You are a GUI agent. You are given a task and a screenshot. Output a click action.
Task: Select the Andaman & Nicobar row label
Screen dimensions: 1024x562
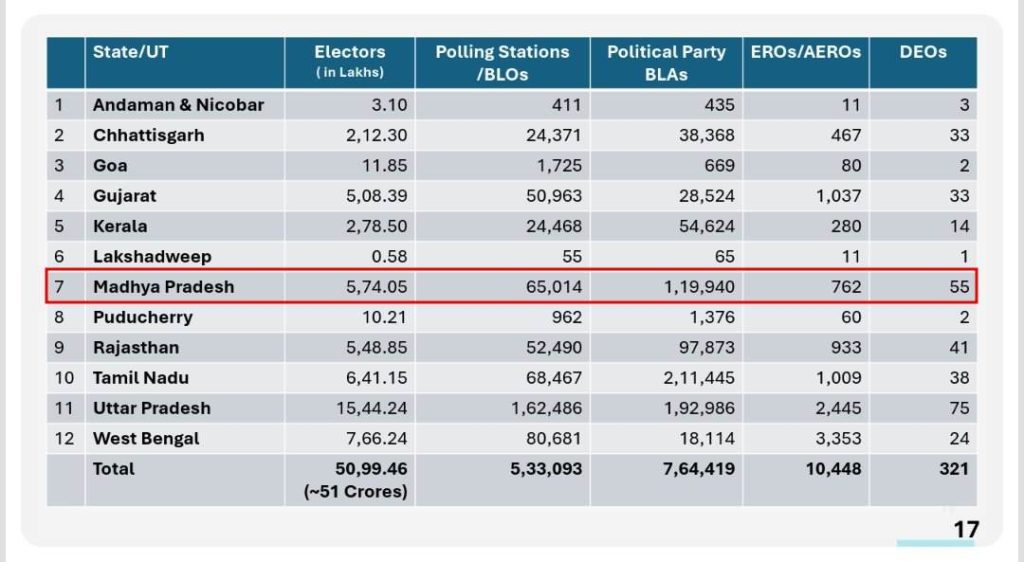pos(178,105)
